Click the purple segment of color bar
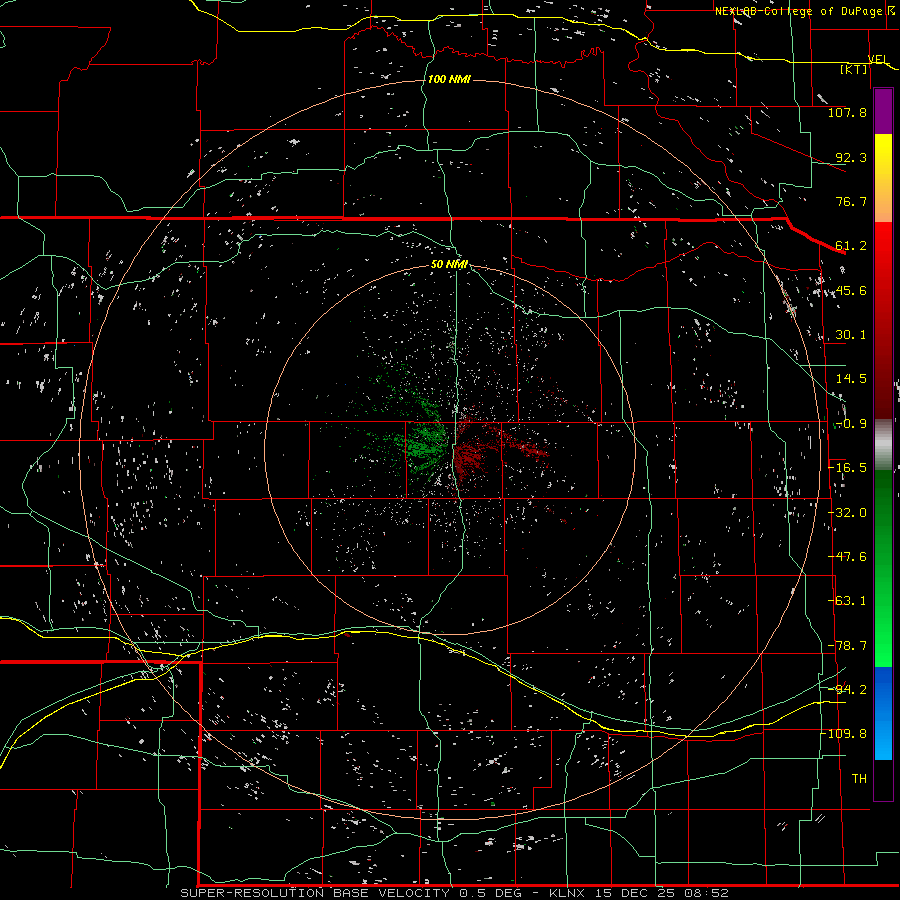Screen dimensions: 900x900 [883, 111]
